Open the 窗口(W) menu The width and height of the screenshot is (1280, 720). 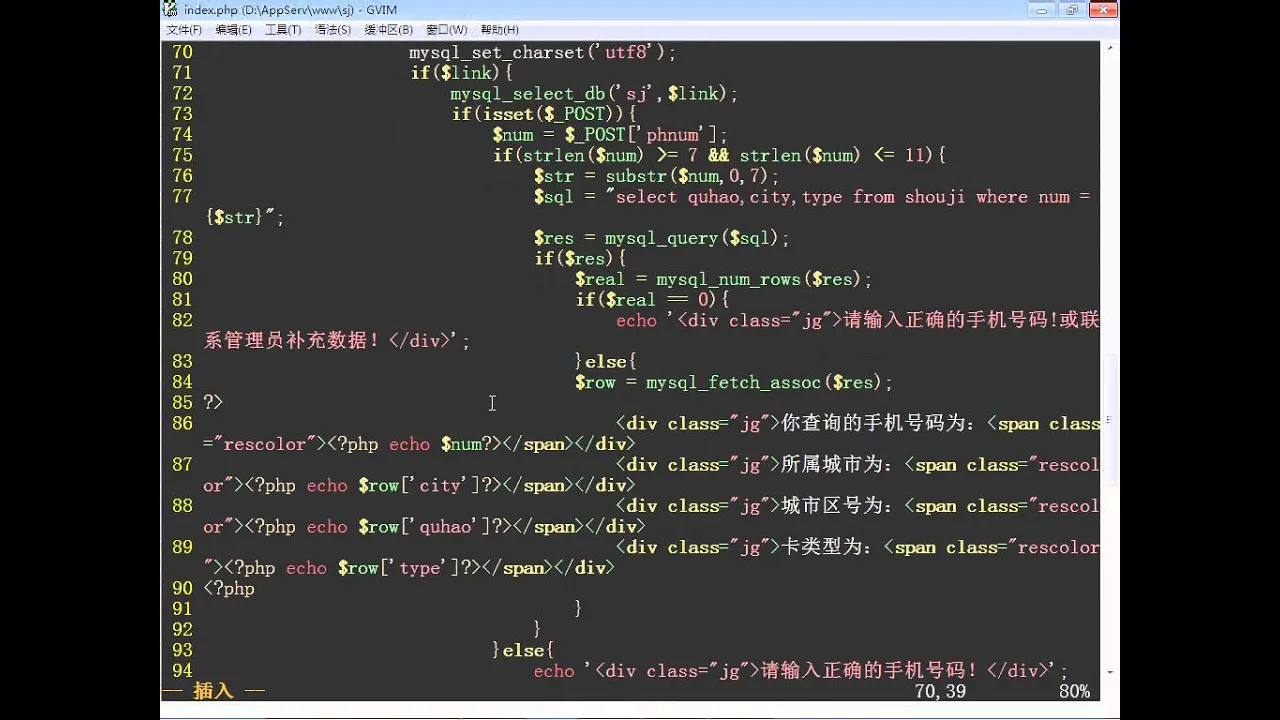click(x=446, y=30)
